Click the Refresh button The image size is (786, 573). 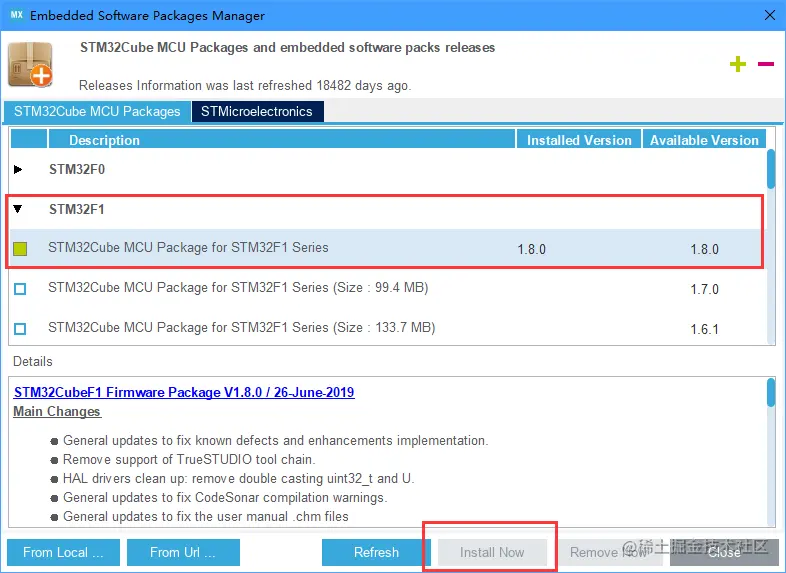coord(376,552)
